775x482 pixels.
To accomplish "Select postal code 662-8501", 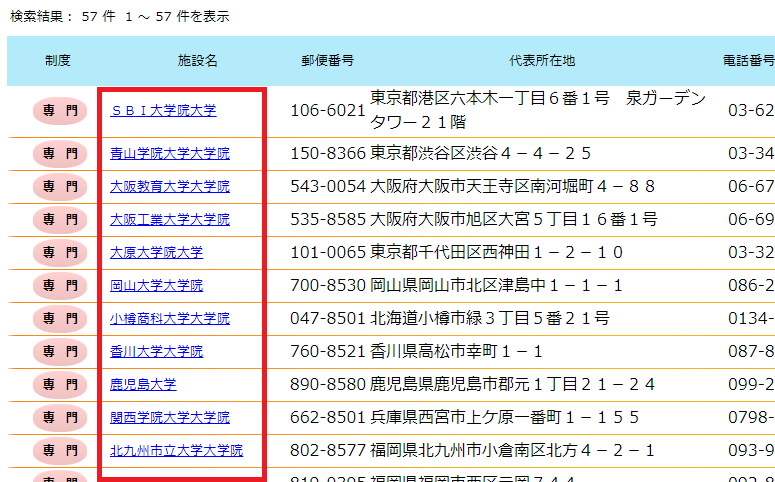I will click(328, 418).
